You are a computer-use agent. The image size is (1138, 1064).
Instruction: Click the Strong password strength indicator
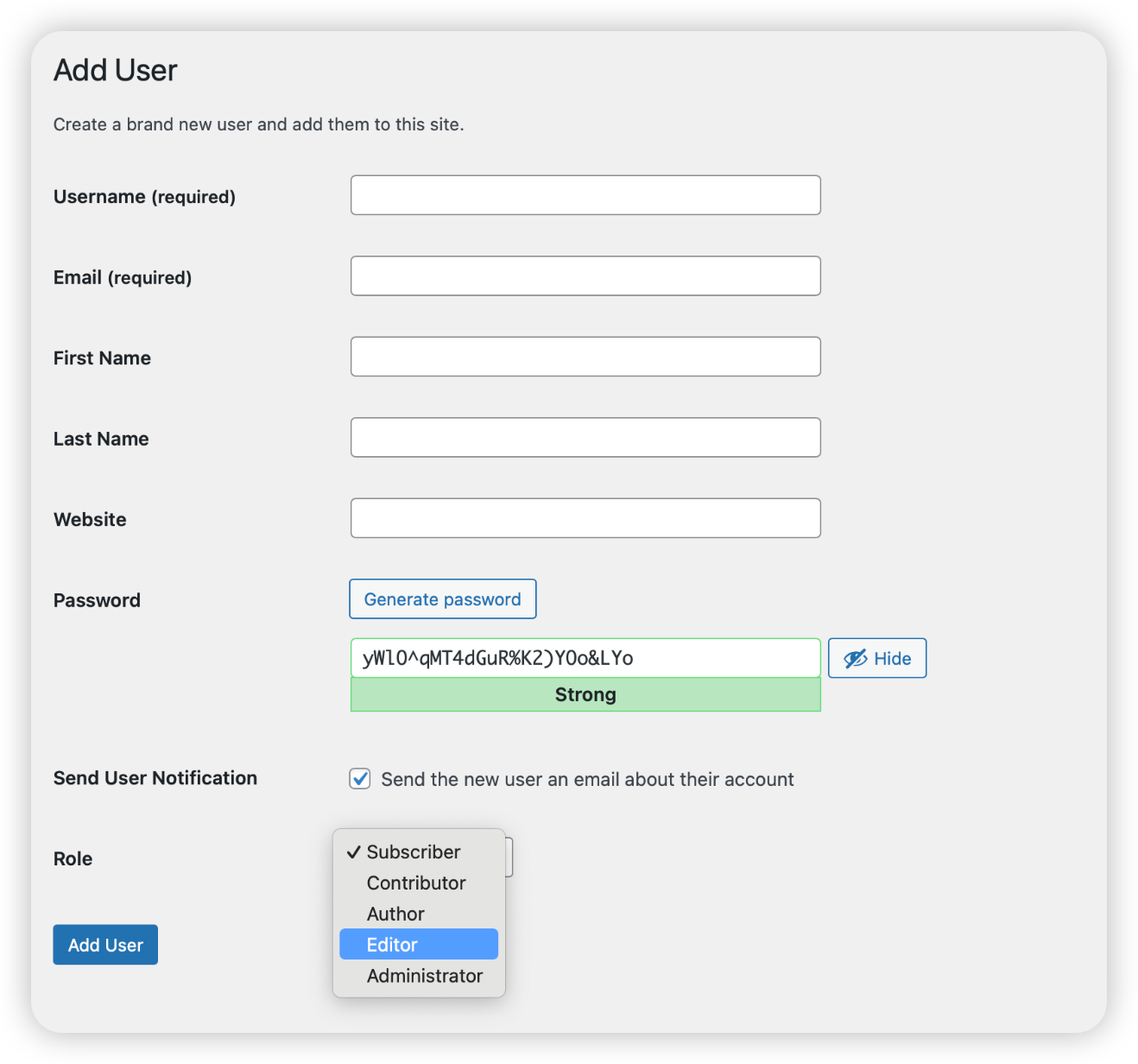pos(585,694)
